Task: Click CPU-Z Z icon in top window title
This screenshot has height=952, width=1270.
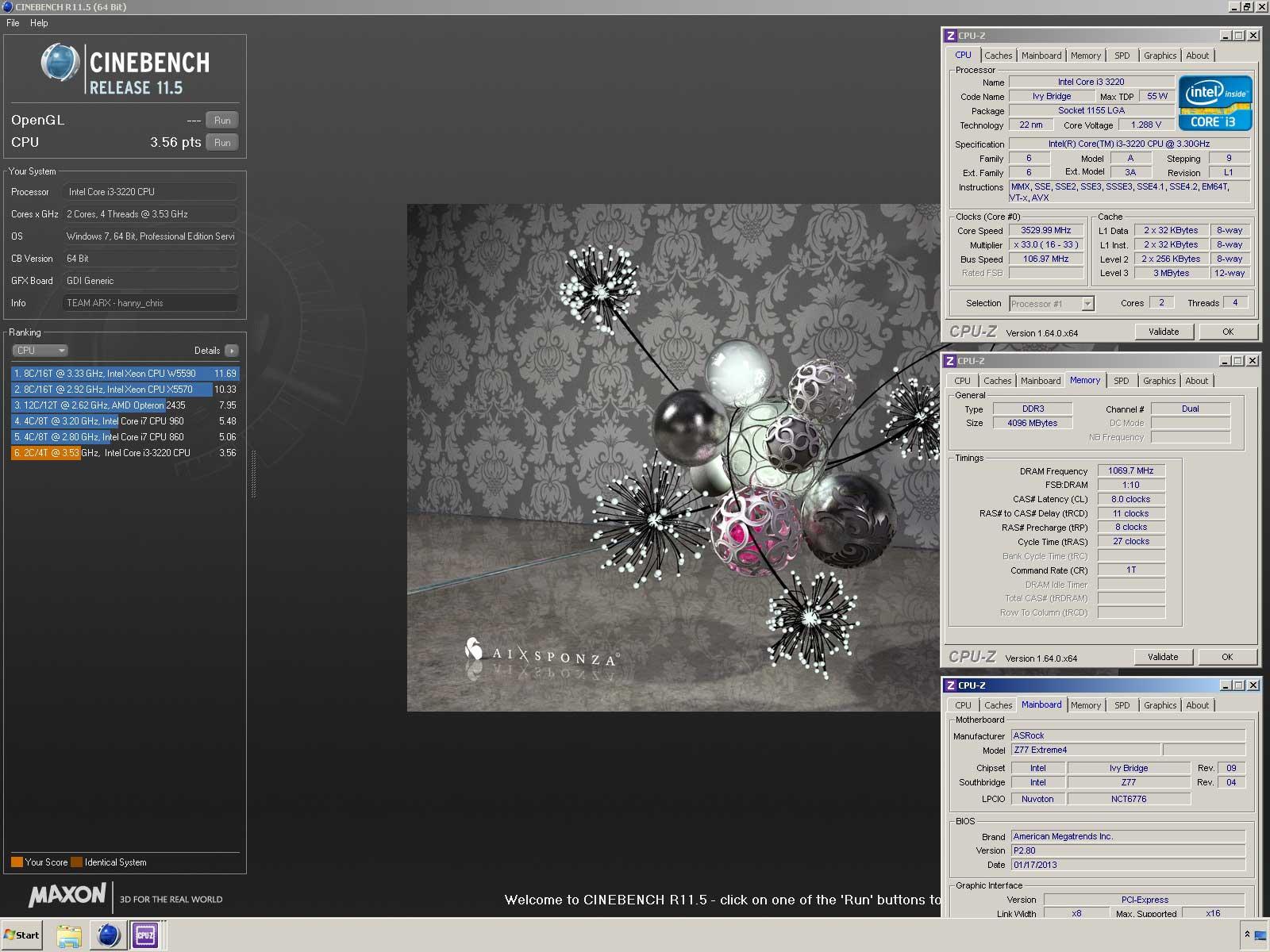Action: pyautogui.click(x=950, y=36)
